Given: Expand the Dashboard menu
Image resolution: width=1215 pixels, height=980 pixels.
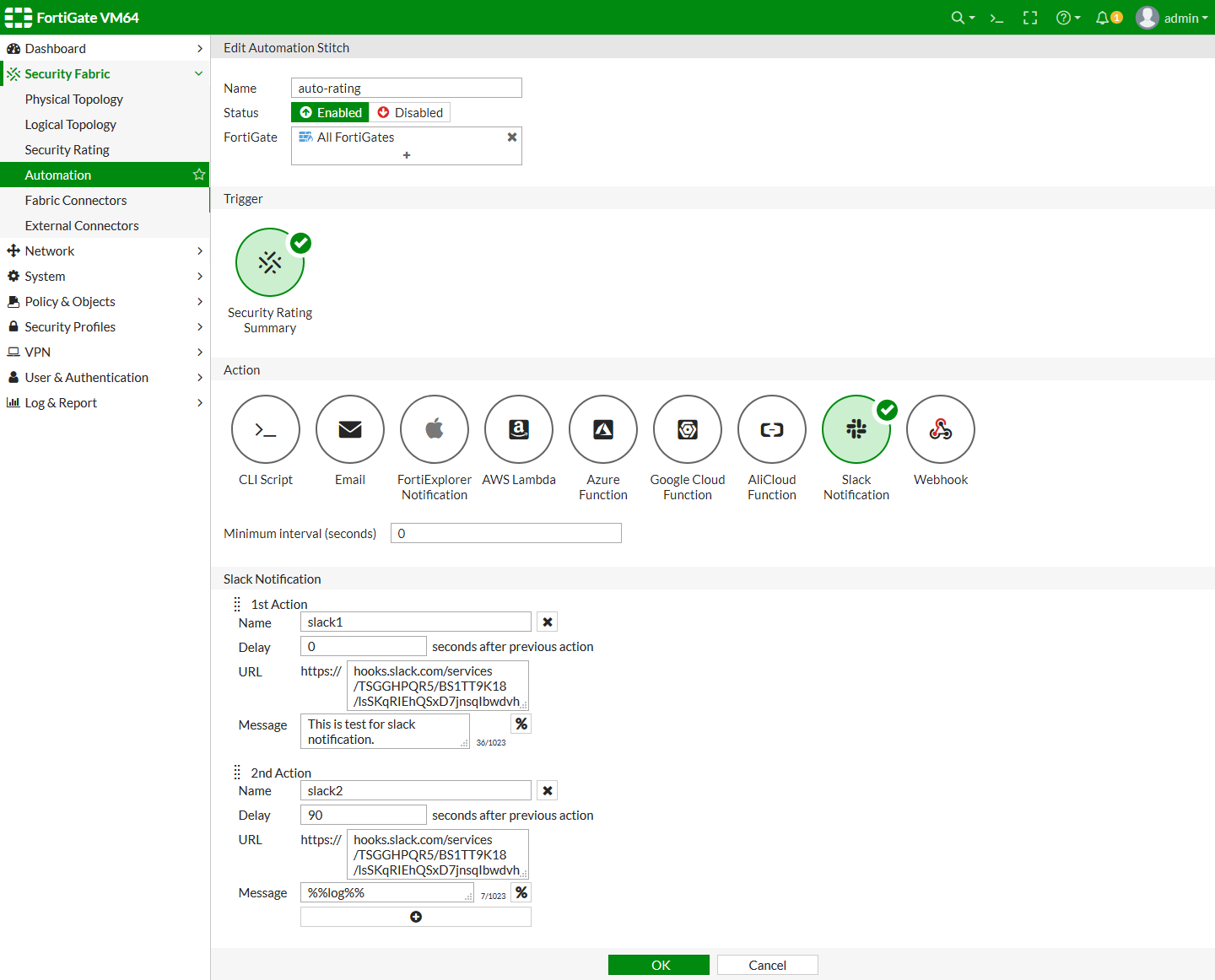Looking at the screenshot, I should [x=105, y=48].
